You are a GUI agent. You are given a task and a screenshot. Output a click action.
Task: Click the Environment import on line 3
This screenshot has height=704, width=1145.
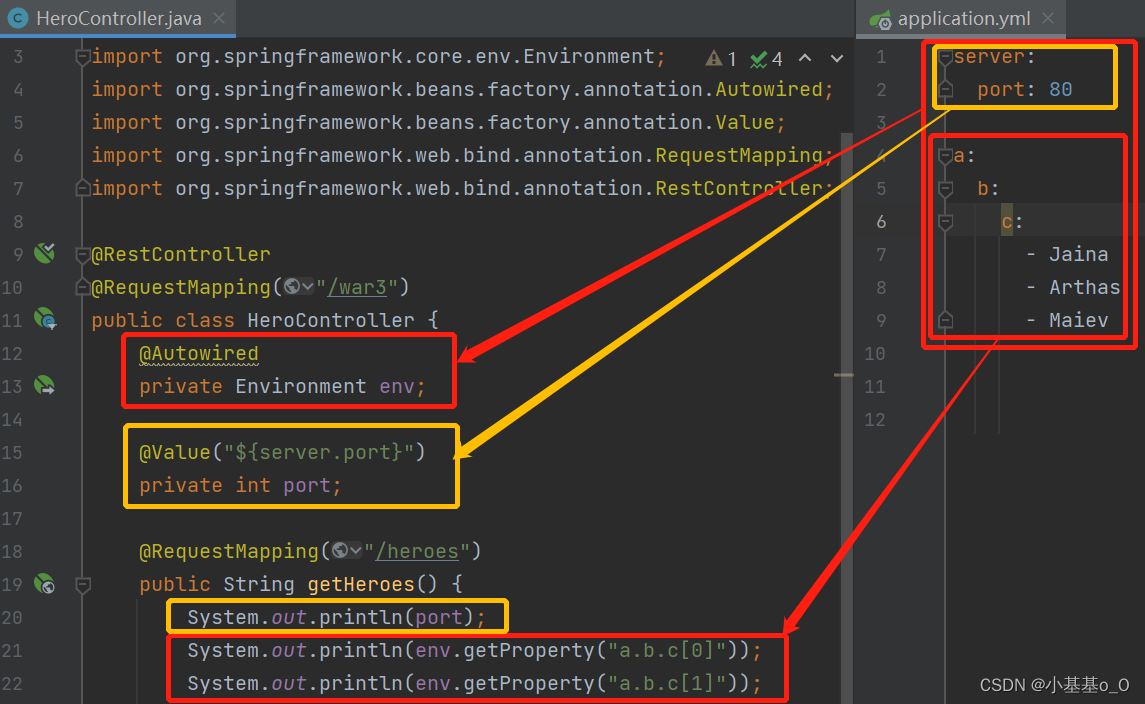(x=378, y=56)
